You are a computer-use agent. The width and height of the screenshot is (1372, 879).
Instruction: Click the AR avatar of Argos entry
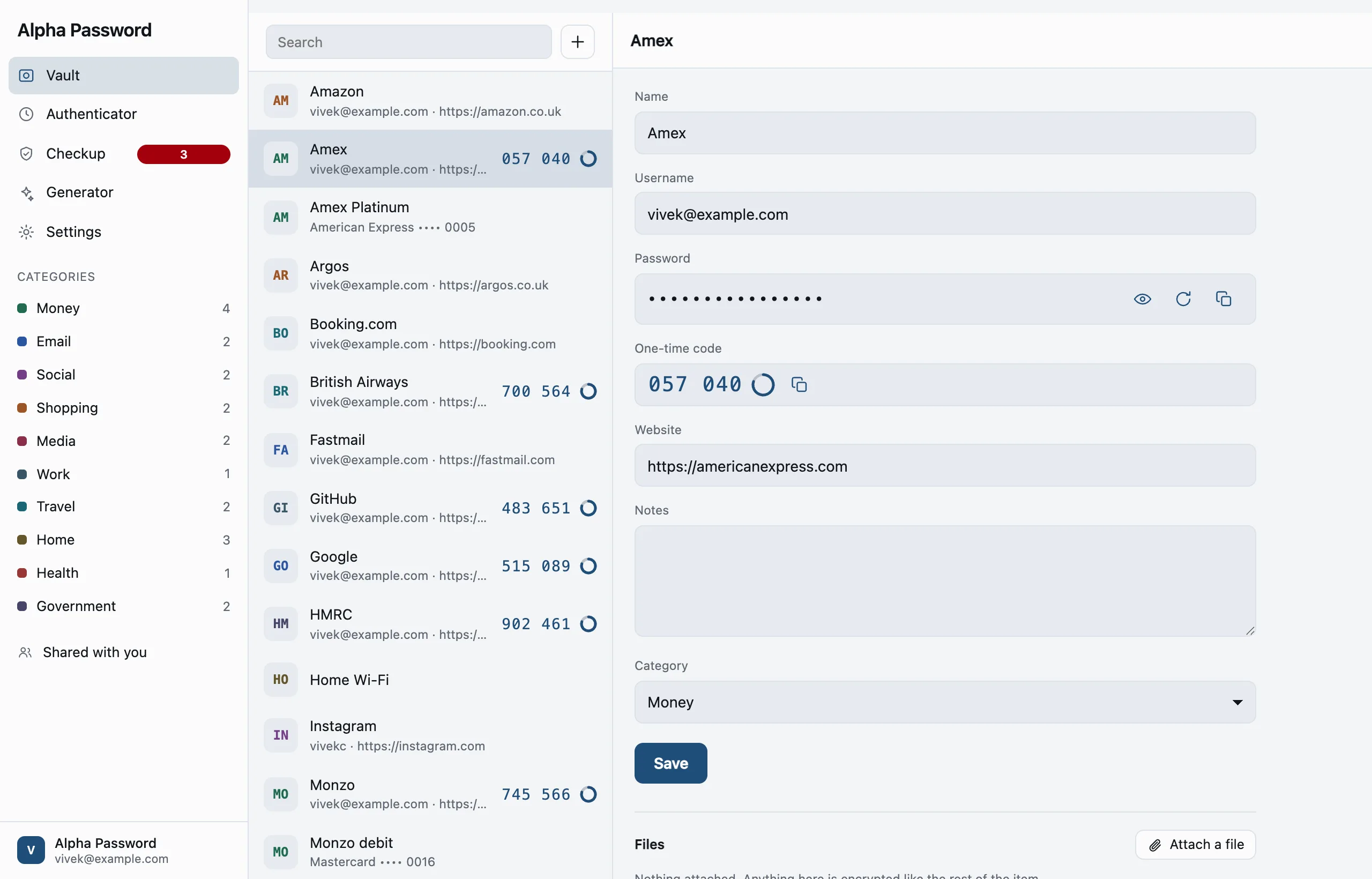point(280,275)
